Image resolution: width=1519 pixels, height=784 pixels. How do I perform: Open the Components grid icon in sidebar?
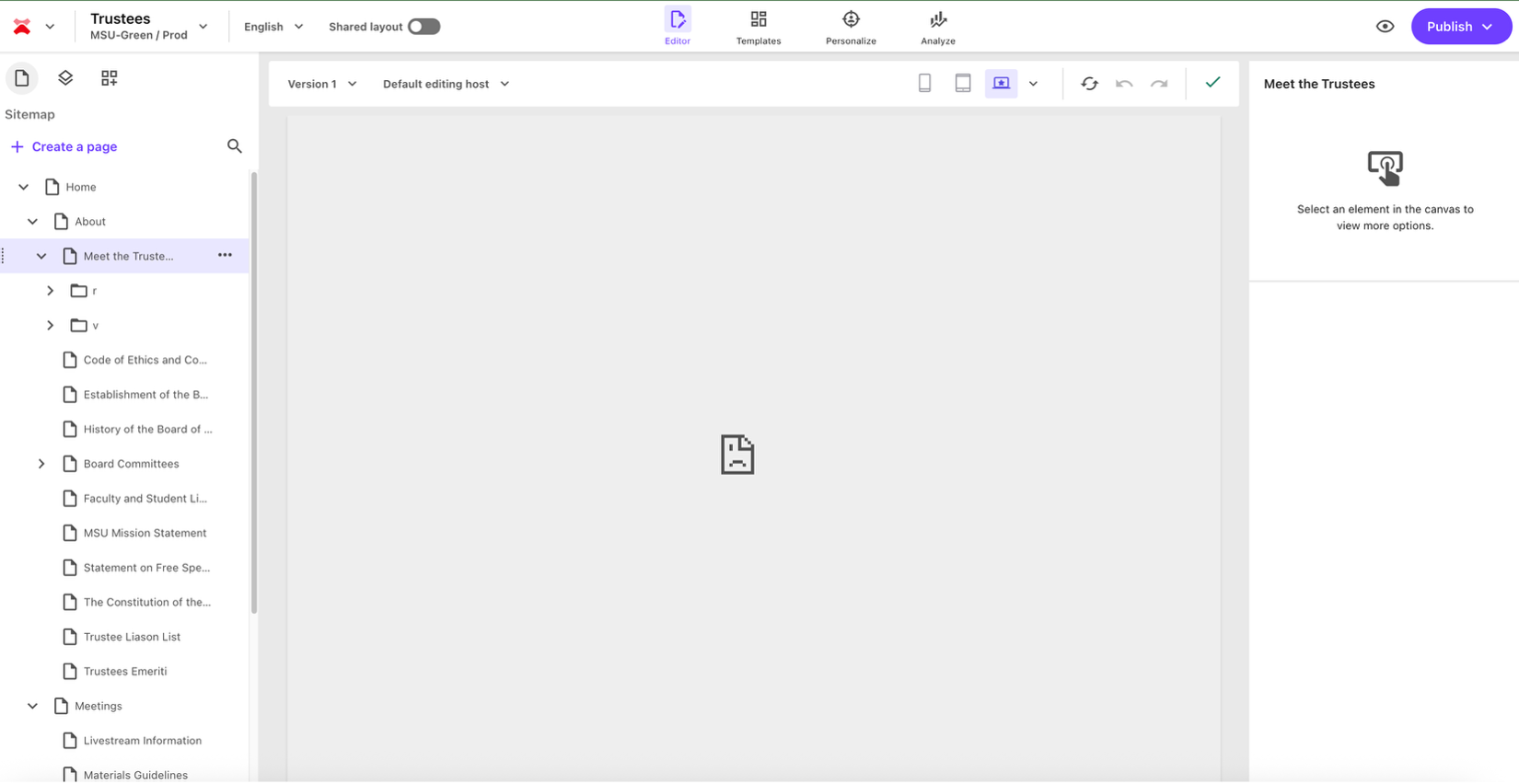[x=109, y=78]
